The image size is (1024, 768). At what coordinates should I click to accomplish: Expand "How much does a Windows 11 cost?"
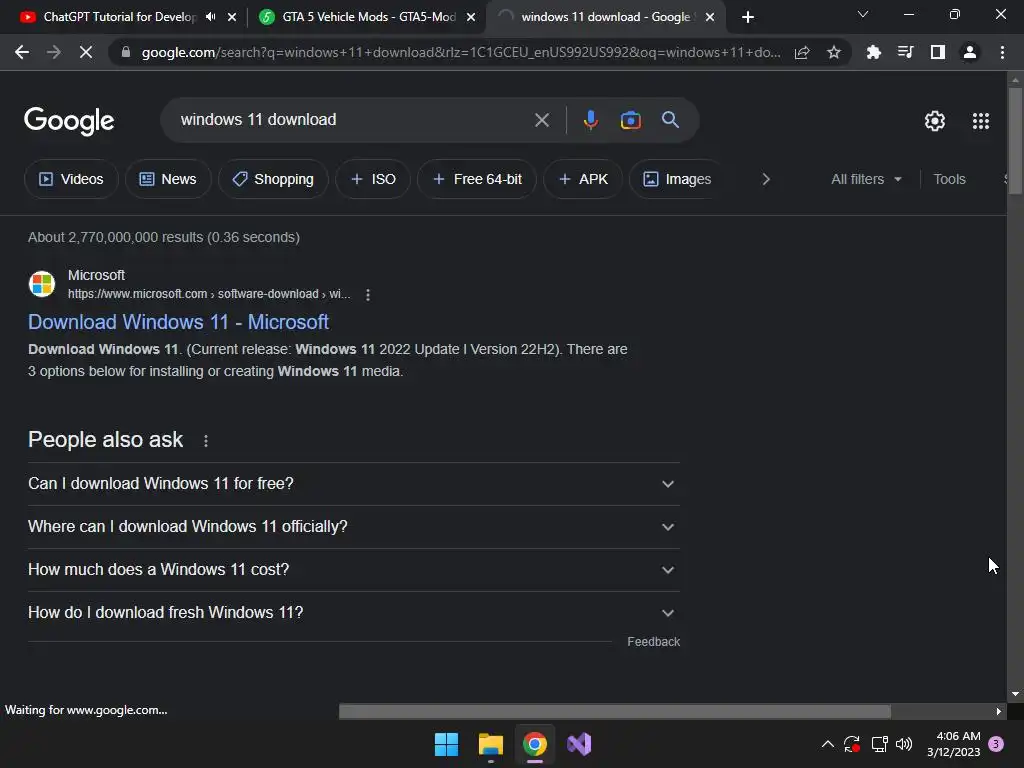point(354,569)
